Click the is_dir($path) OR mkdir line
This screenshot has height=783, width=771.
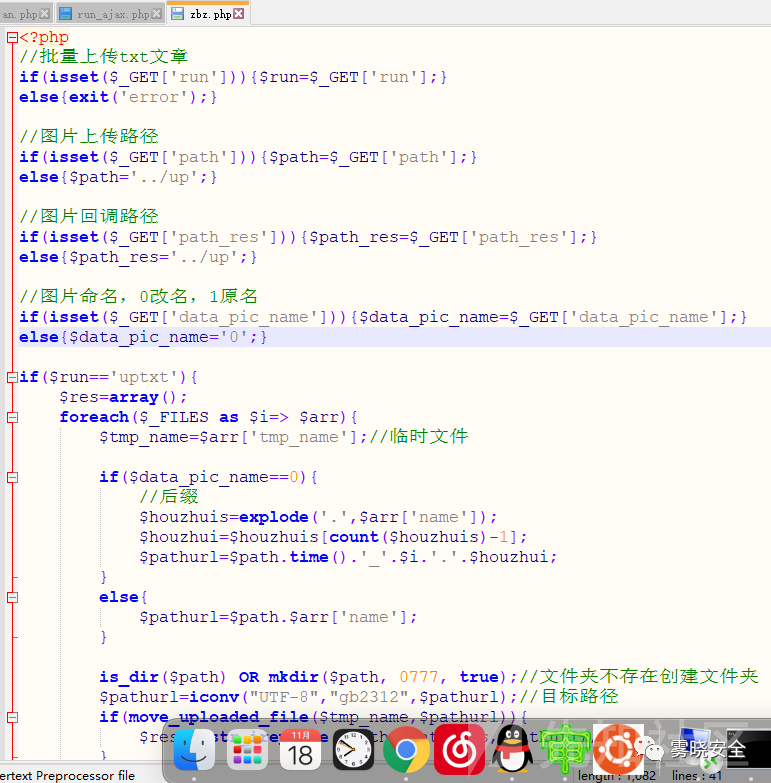coord(309,677)
